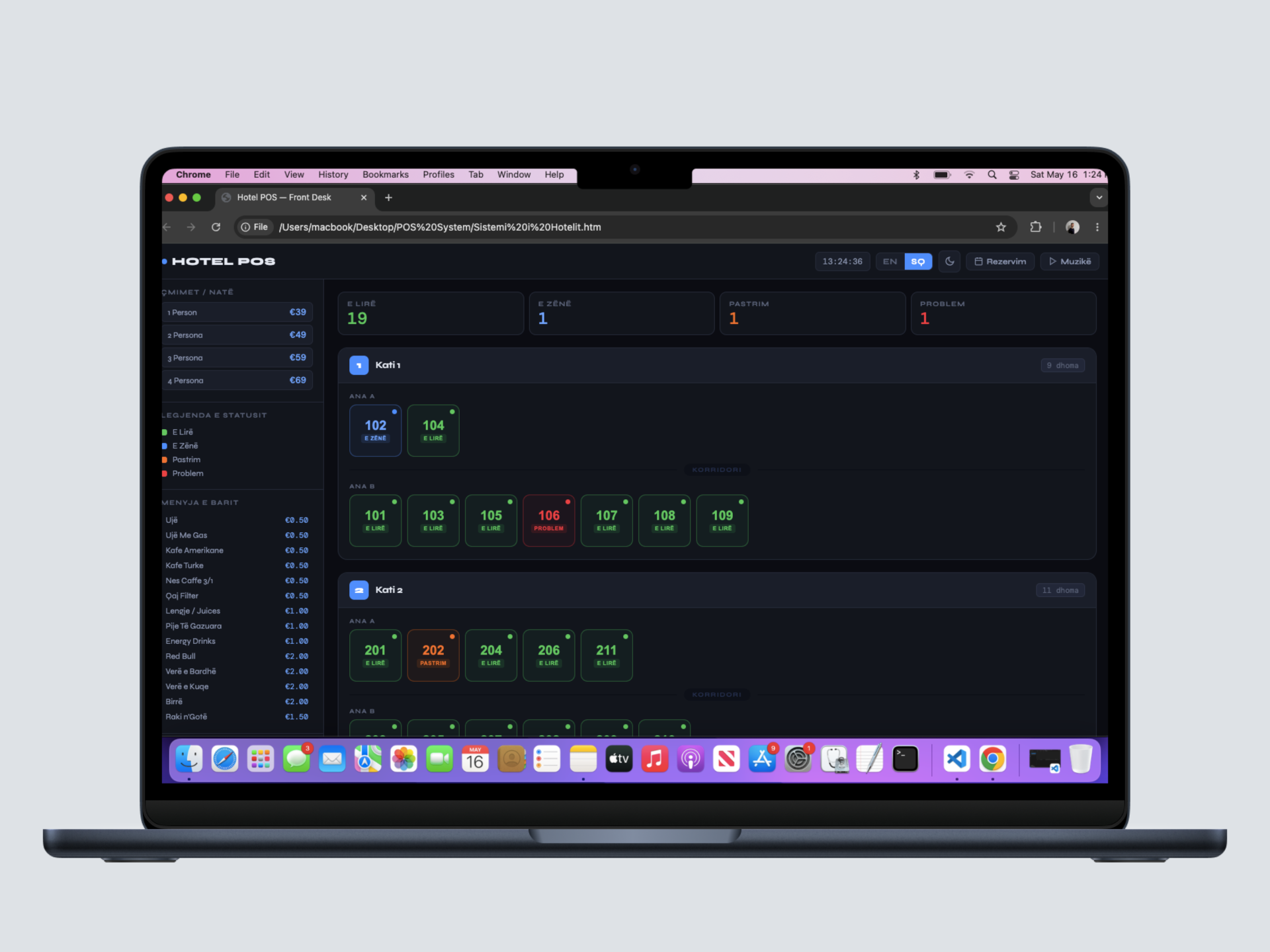Open Terminal from the dock
Screen dimensions: 1270x952
(905, 759)
